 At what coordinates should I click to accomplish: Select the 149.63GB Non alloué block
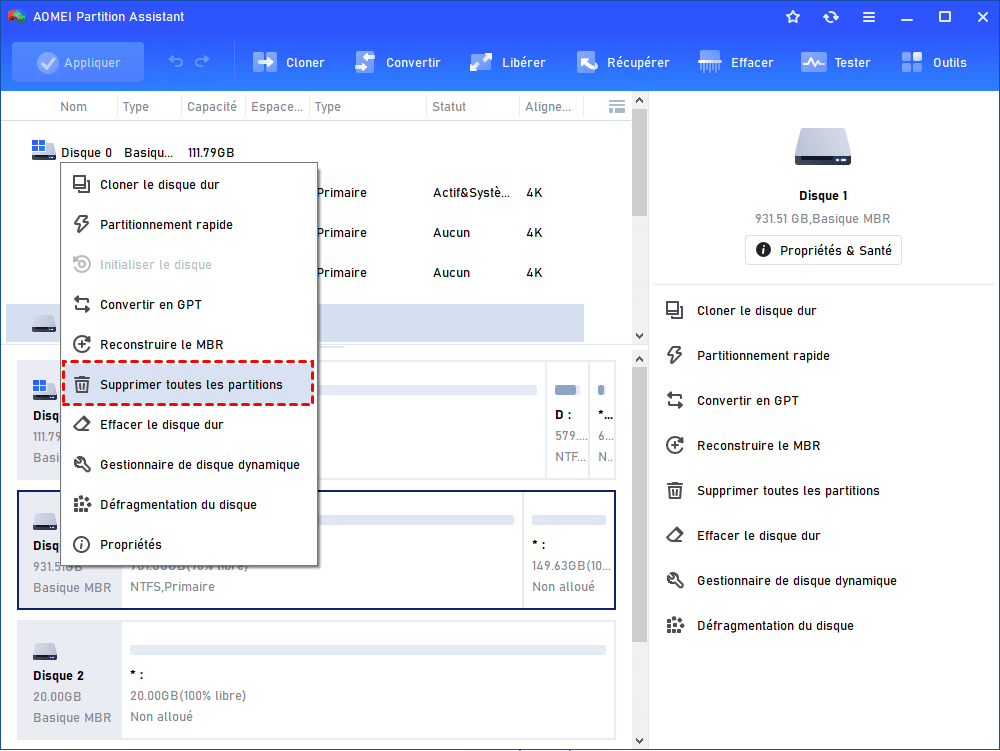click(569, 550)
